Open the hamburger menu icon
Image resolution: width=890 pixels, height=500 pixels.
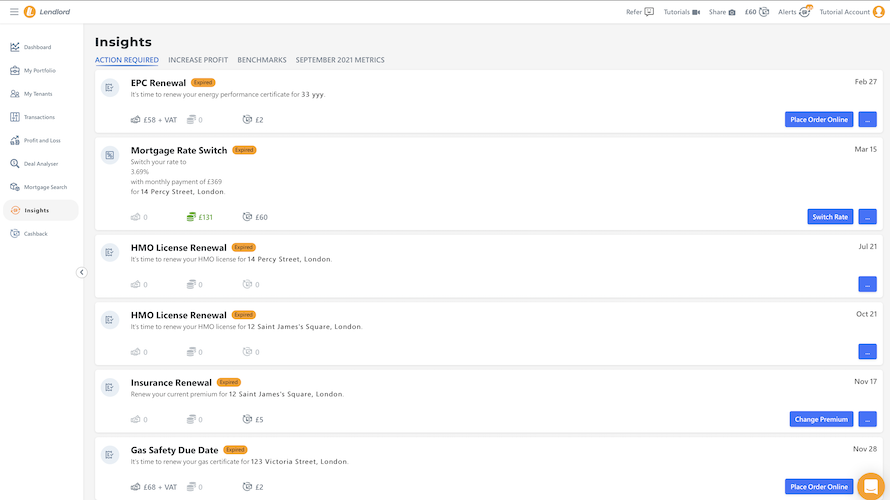[x=14, y=11]
